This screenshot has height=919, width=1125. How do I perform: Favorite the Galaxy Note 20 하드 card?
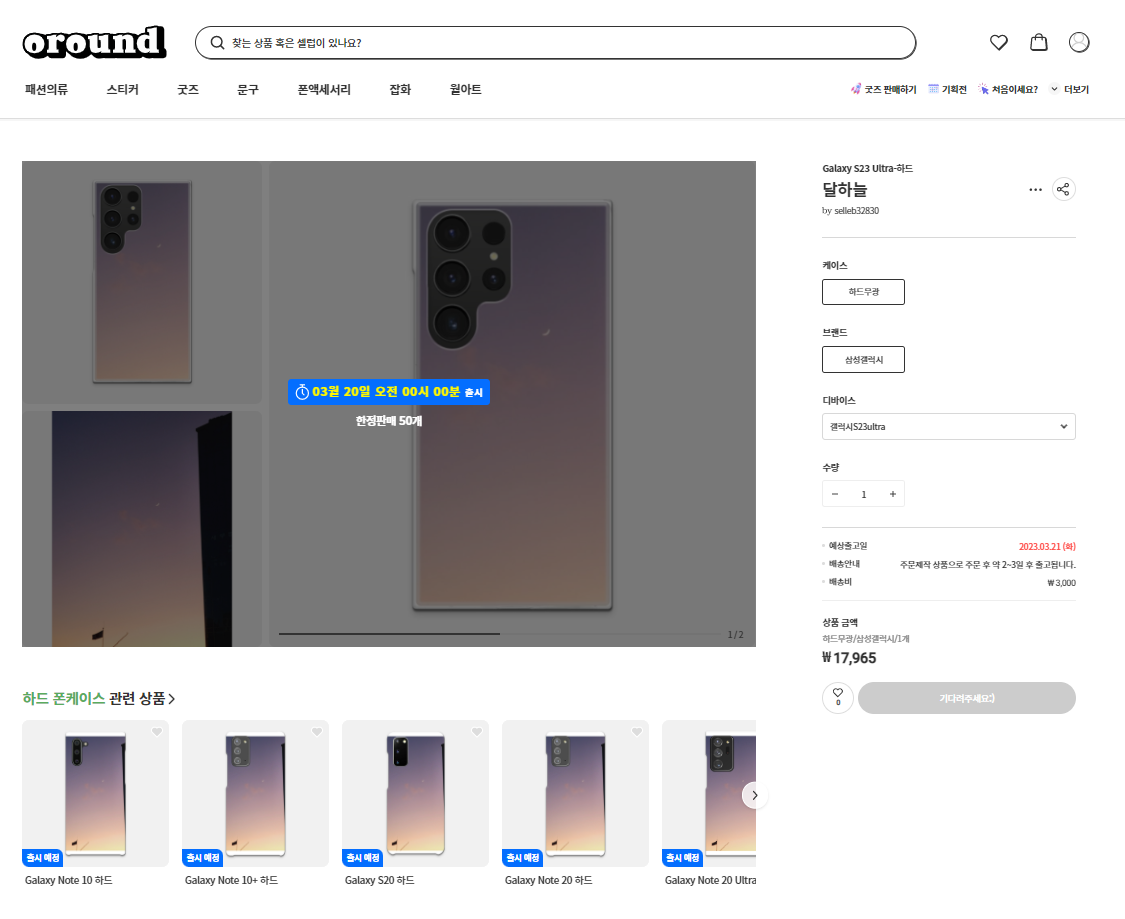click(x=636, y=732)
